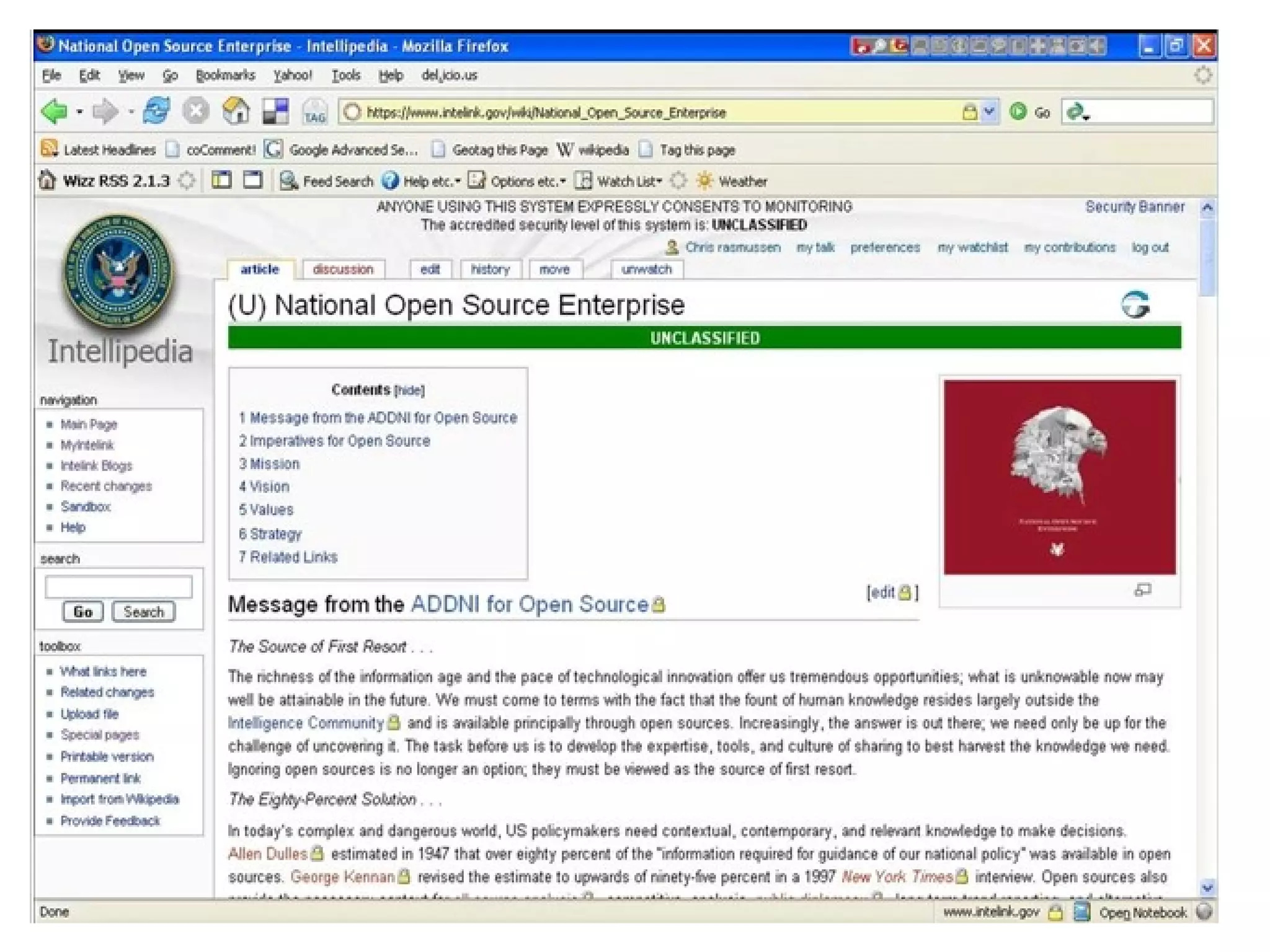The width and height of the screenshot is (1270, 952).
Task: Open the Recent changes navigation link
Action: (106, 486)
